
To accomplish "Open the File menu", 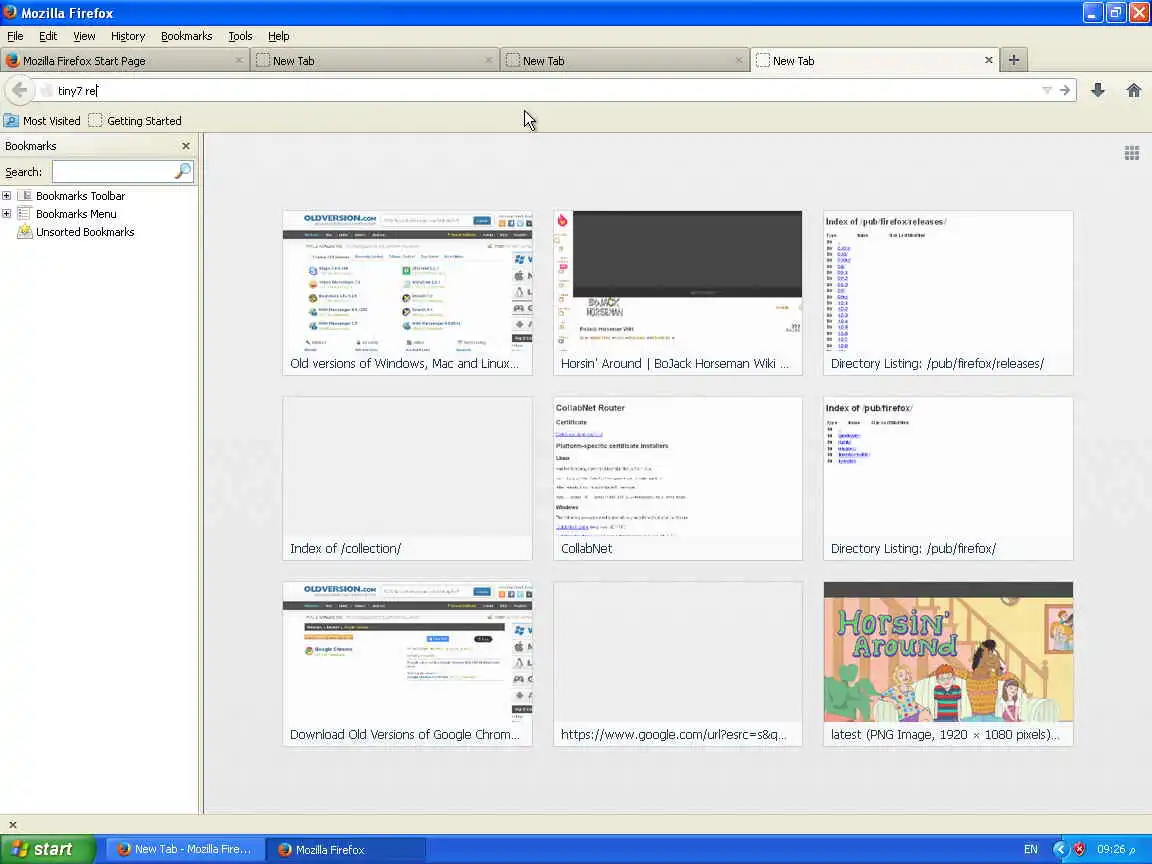I will [x=15, y=36].
